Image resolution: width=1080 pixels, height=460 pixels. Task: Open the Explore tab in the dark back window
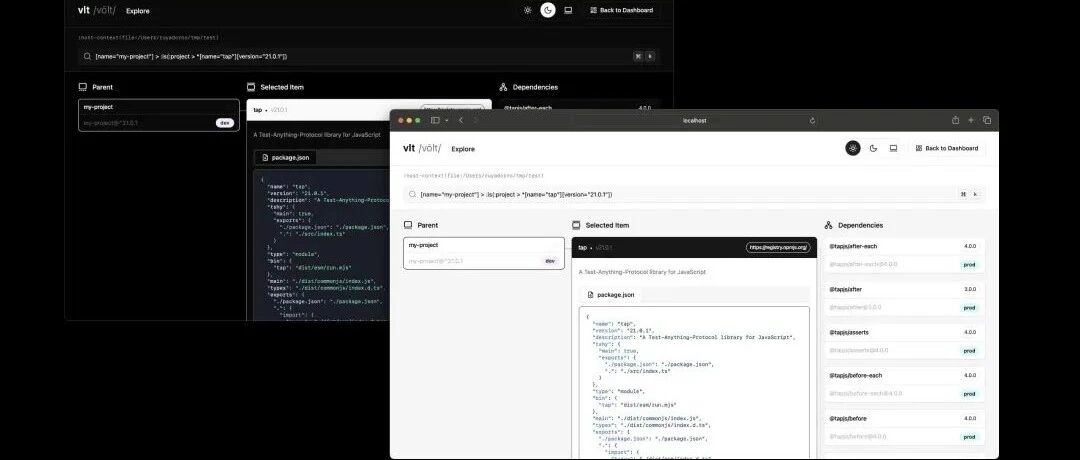[x=138, y=11]
